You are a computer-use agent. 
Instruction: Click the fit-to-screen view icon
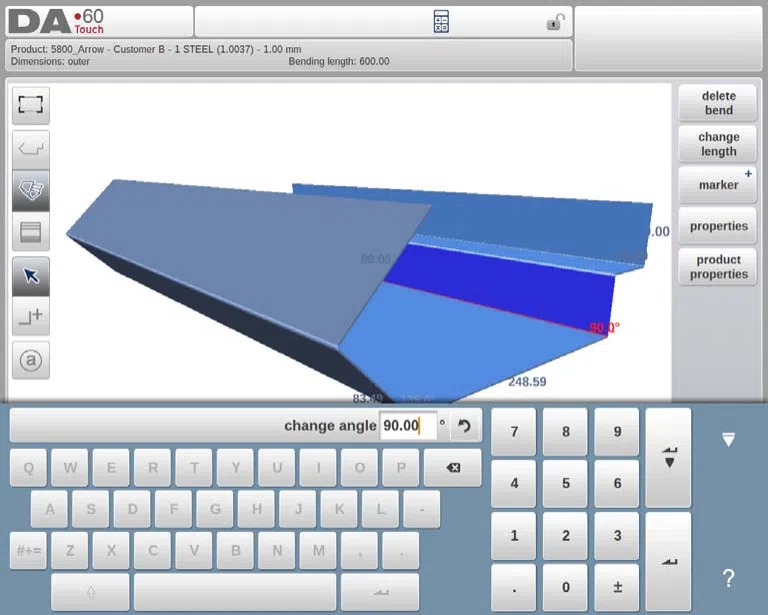pyautogui.click(x=31, y=105)
